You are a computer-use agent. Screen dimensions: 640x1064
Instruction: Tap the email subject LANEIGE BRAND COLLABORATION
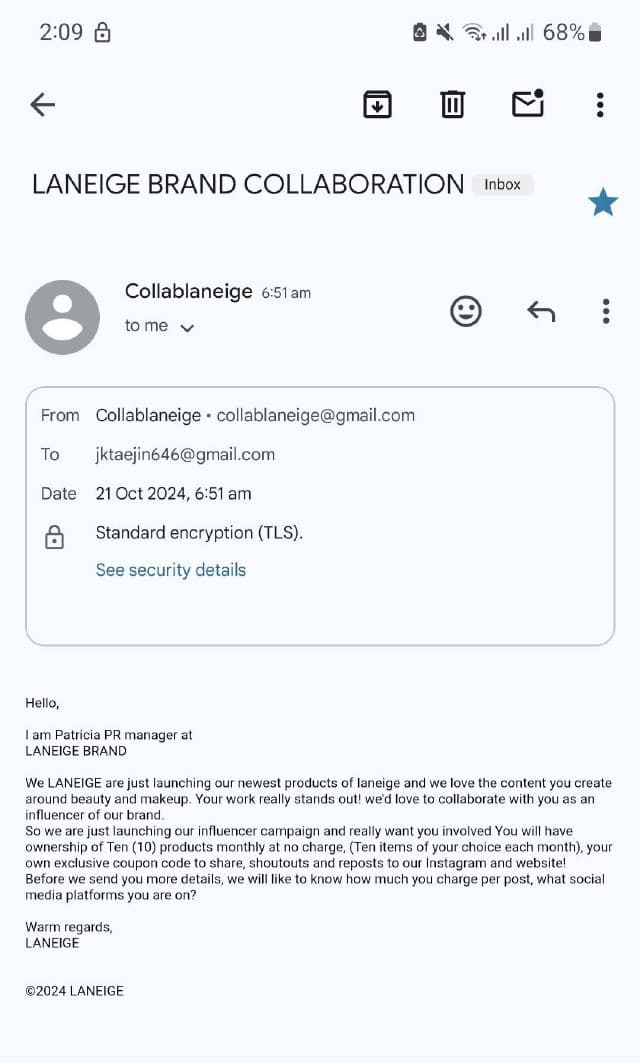point(248,185)
